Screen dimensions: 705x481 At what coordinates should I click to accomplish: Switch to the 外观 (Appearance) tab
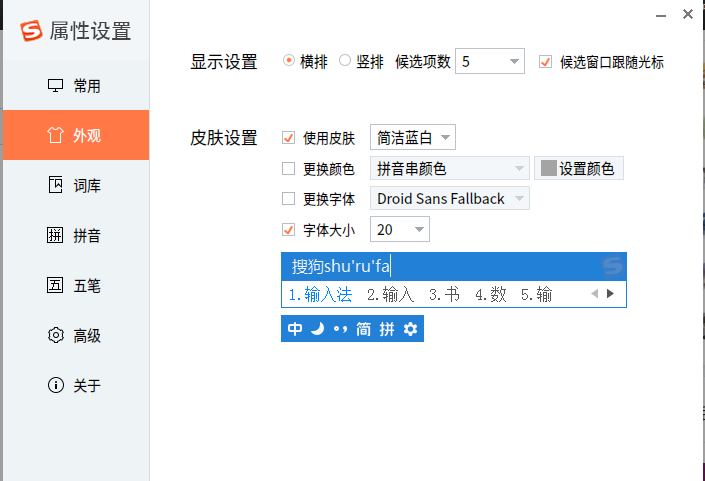click(x=76, y=135)
